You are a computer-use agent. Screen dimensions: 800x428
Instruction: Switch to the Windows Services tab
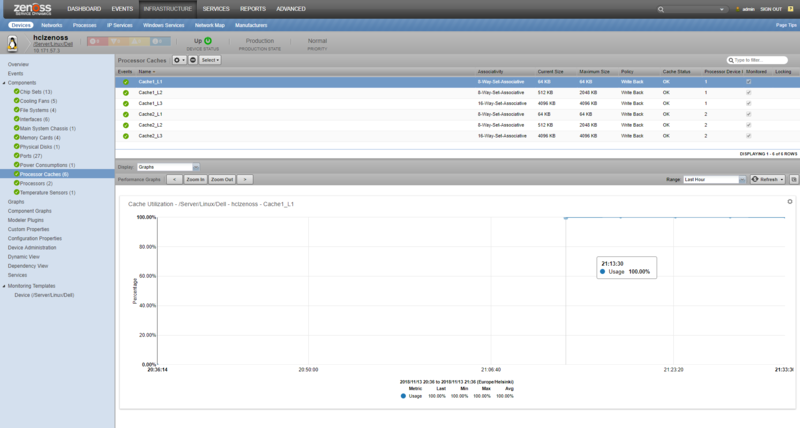click(x=164, y=25)
